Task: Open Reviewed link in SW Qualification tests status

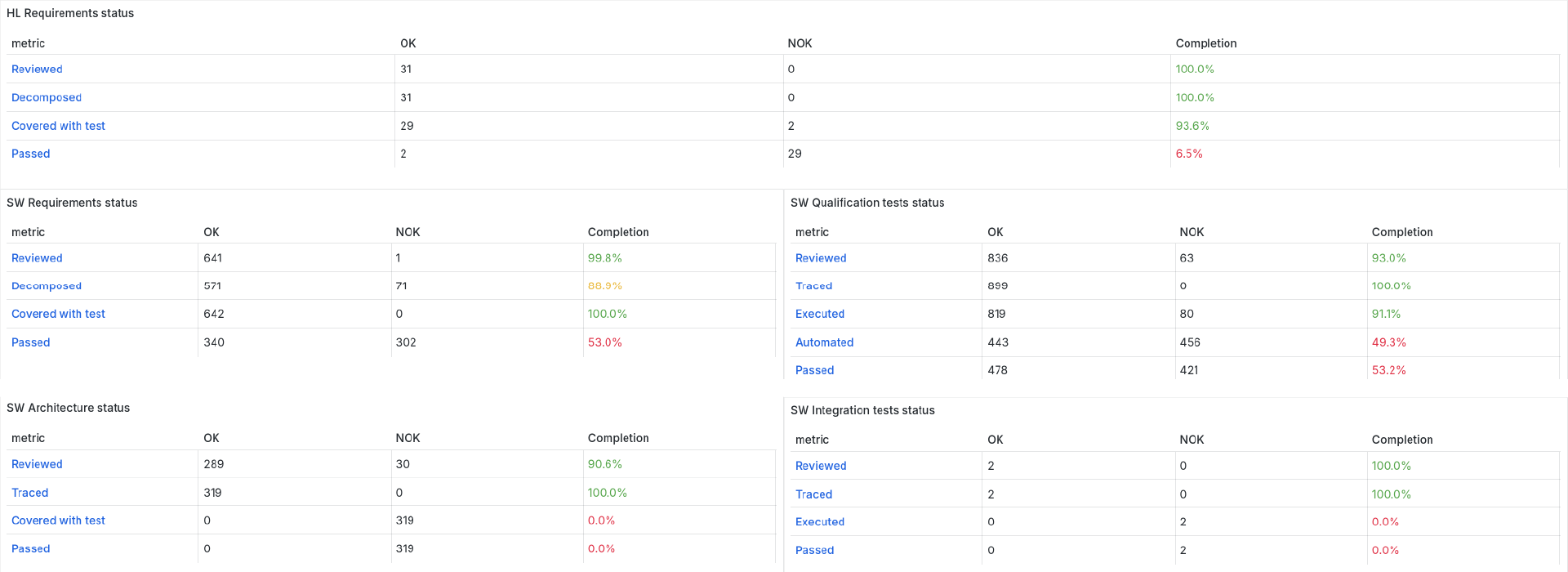Action: (x=821, y=258)
